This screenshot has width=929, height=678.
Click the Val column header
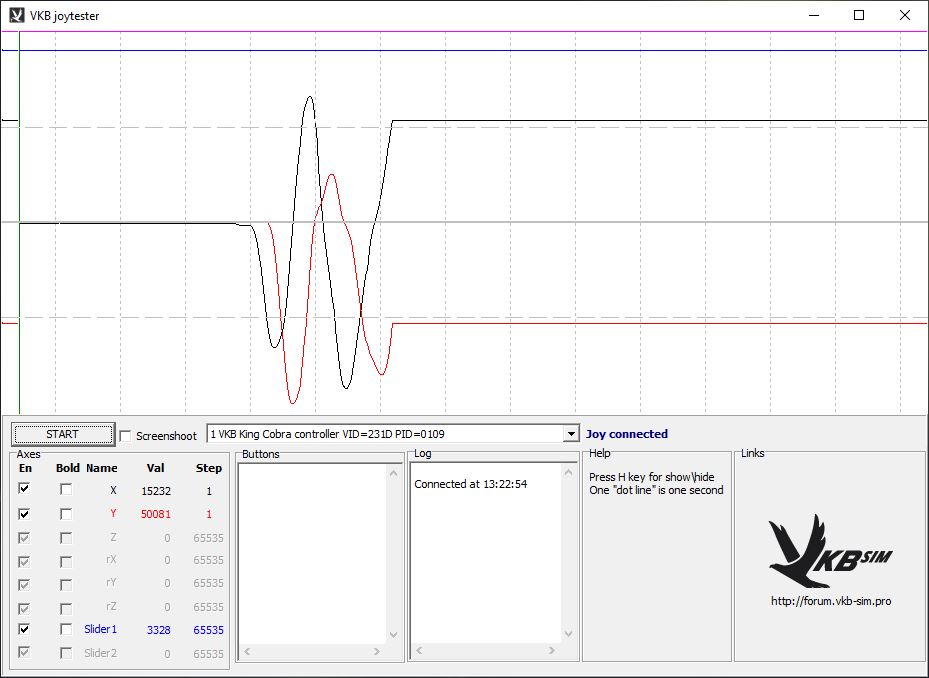pos(155,468)
